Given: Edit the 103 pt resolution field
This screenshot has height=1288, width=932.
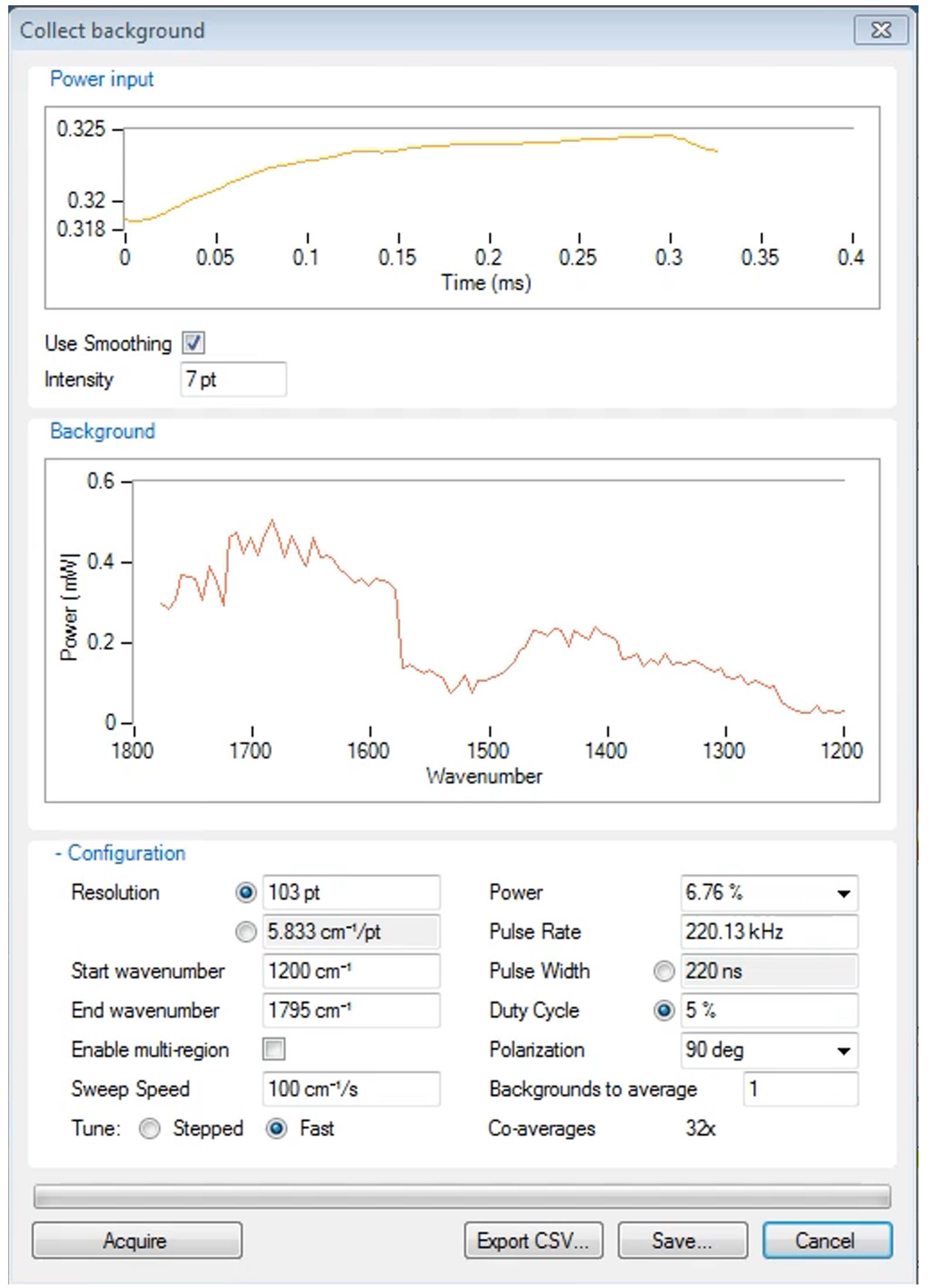Looking at the screenshot, I should pyautogui.click(x=351, y=892).
